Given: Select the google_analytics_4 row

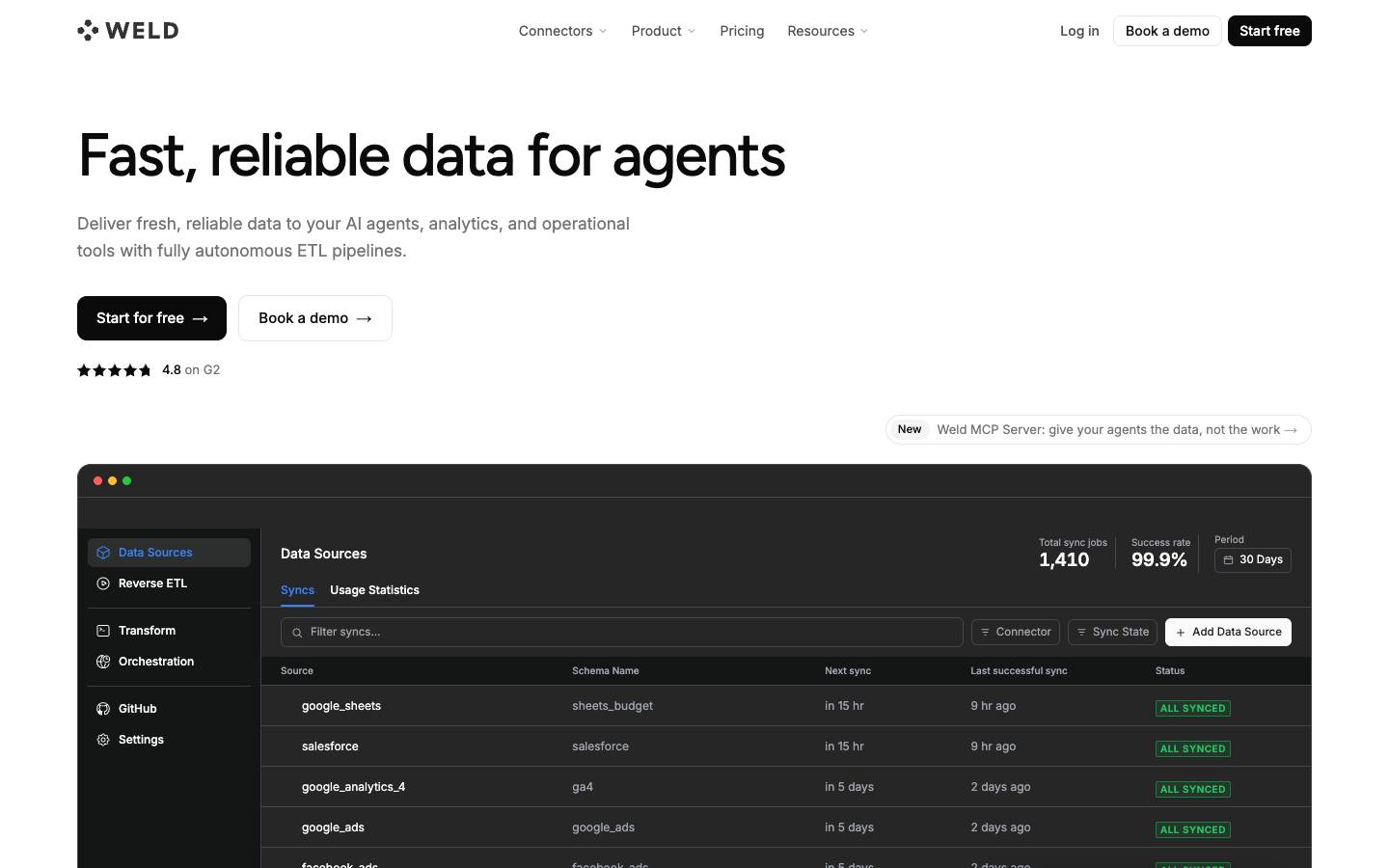Looking at the screenshot, I should 786,787.
